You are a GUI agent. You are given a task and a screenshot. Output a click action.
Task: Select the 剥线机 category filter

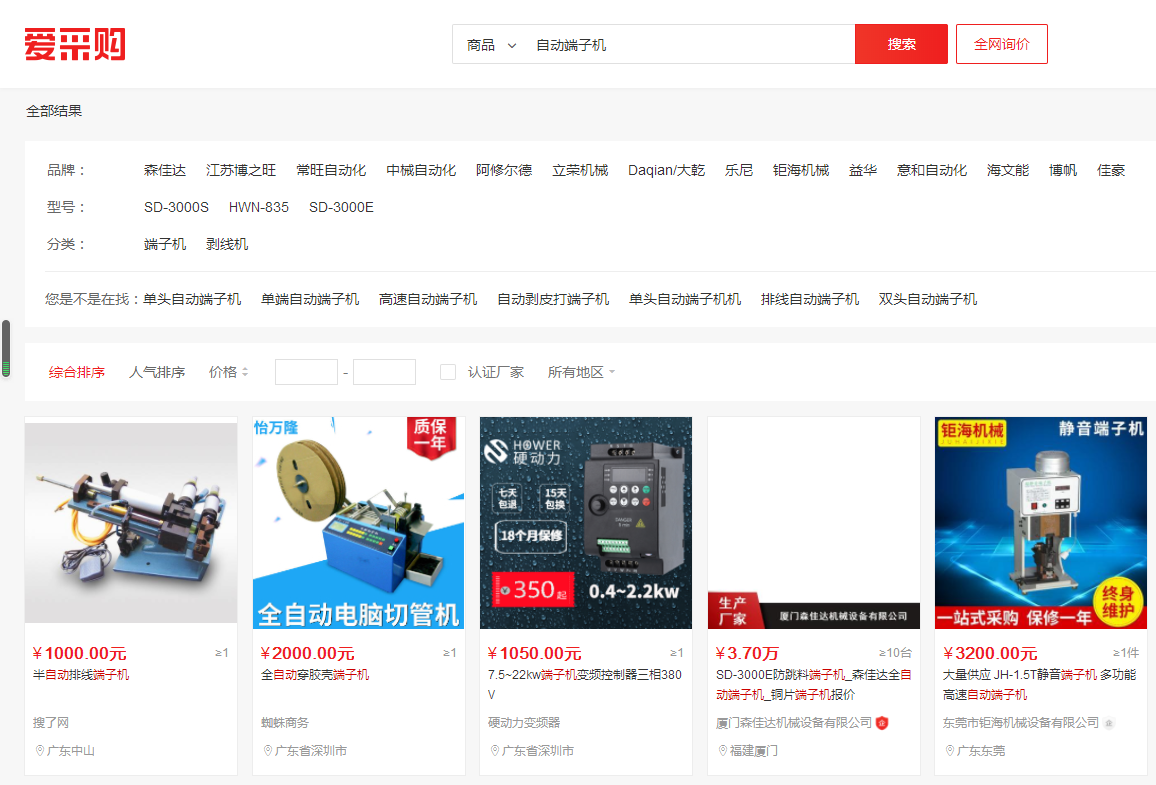[x=227, y=244]
